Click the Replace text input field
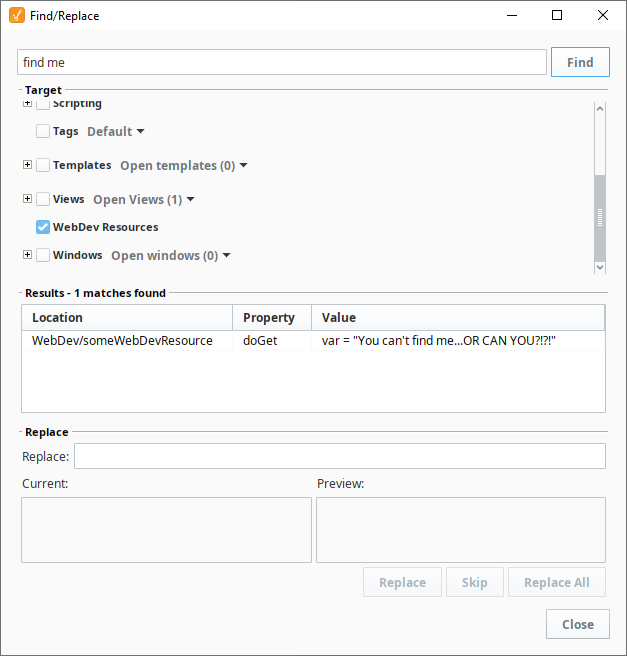 340,456
